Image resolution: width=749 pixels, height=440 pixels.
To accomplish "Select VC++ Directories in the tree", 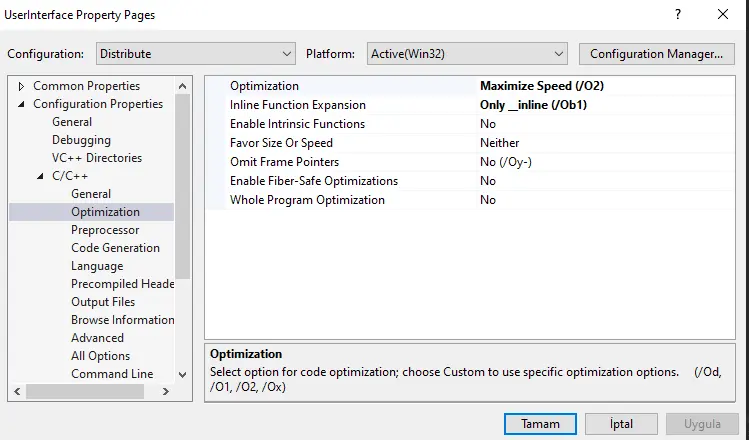I will click(97, 158).
